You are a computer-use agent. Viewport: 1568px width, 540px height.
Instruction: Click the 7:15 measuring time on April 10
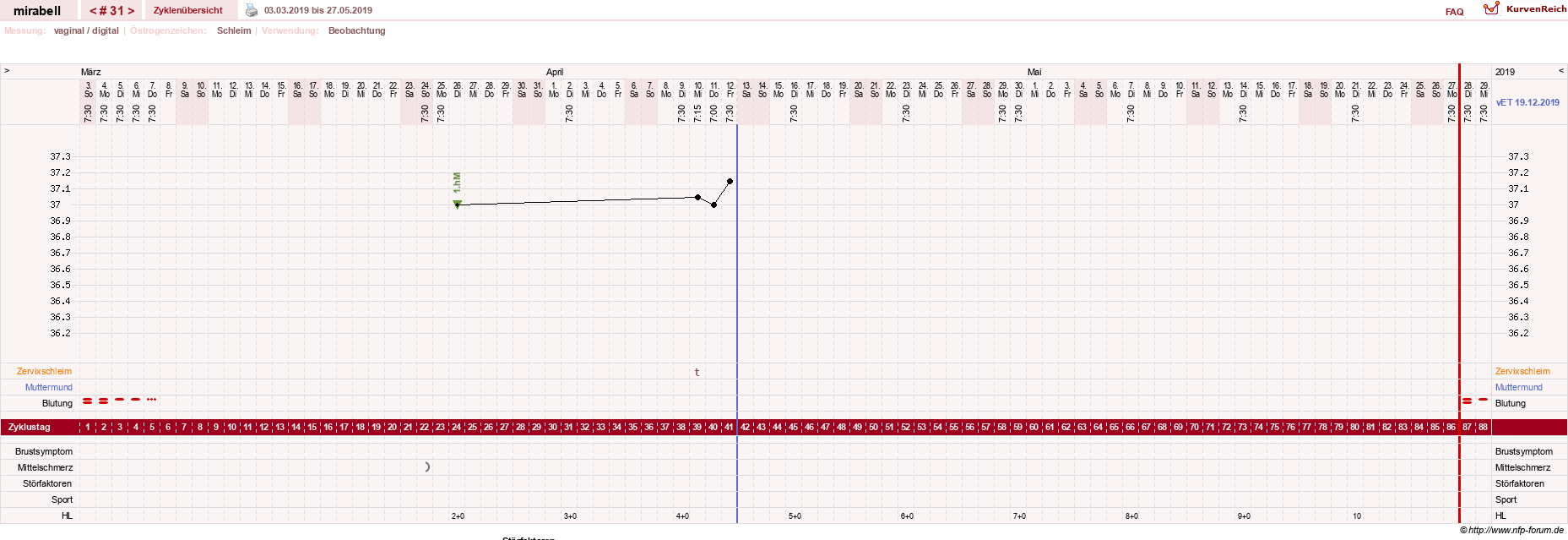(698, 113)
